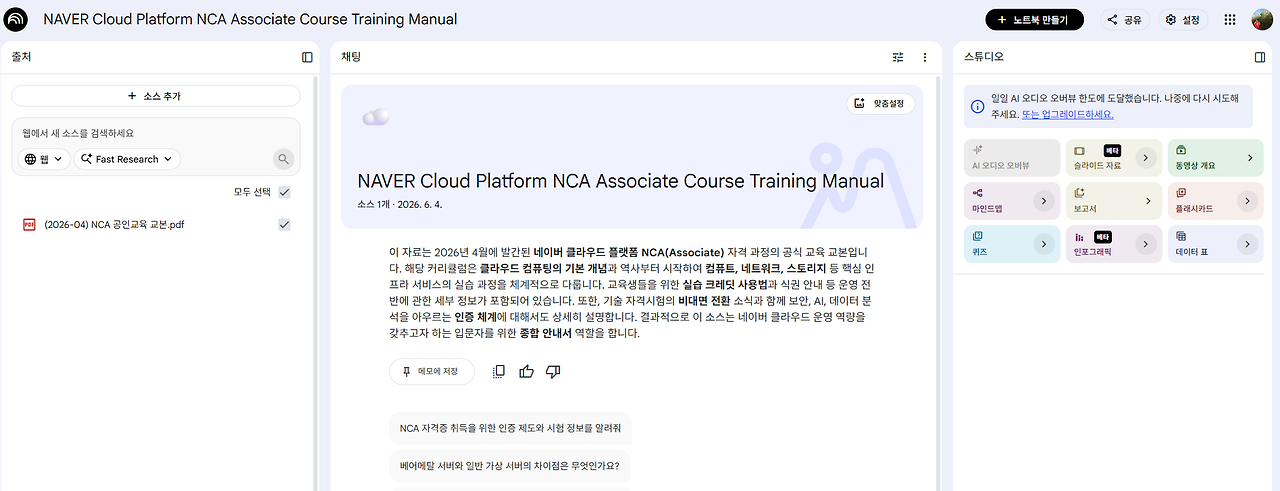The image size is (1280, 491).
Task: Click the chat heading NAVER Cloud Platform NCA title
Action: (620, 181)
